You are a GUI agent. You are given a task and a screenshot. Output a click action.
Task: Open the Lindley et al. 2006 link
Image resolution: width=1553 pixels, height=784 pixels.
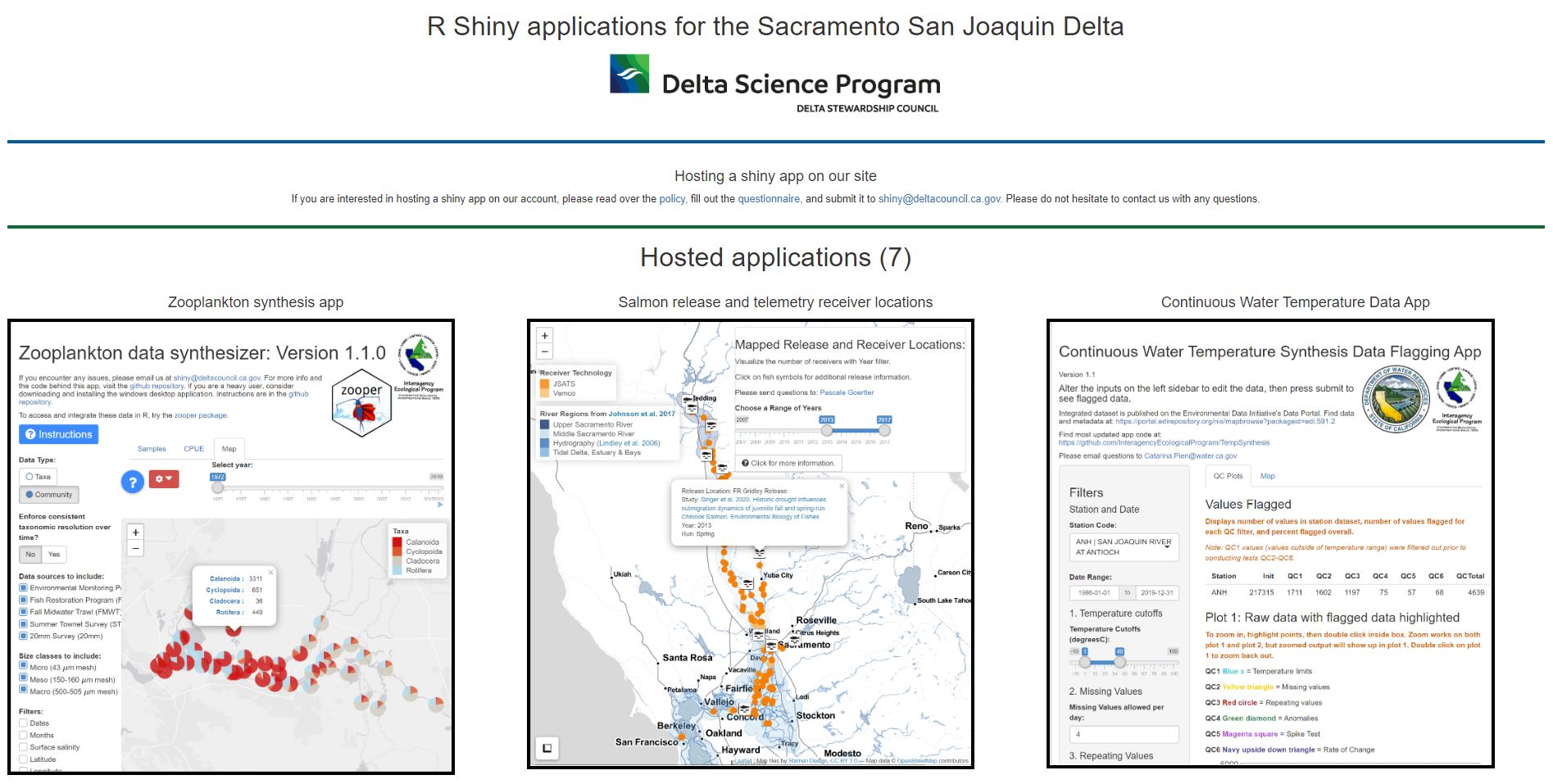coord(629,443)
